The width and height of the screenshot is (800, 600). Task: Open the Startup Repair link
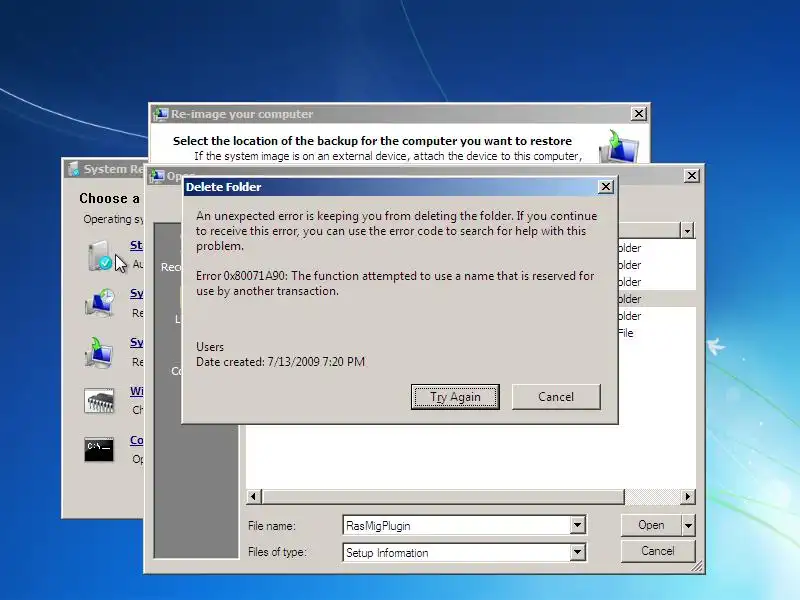pos(136,245)
